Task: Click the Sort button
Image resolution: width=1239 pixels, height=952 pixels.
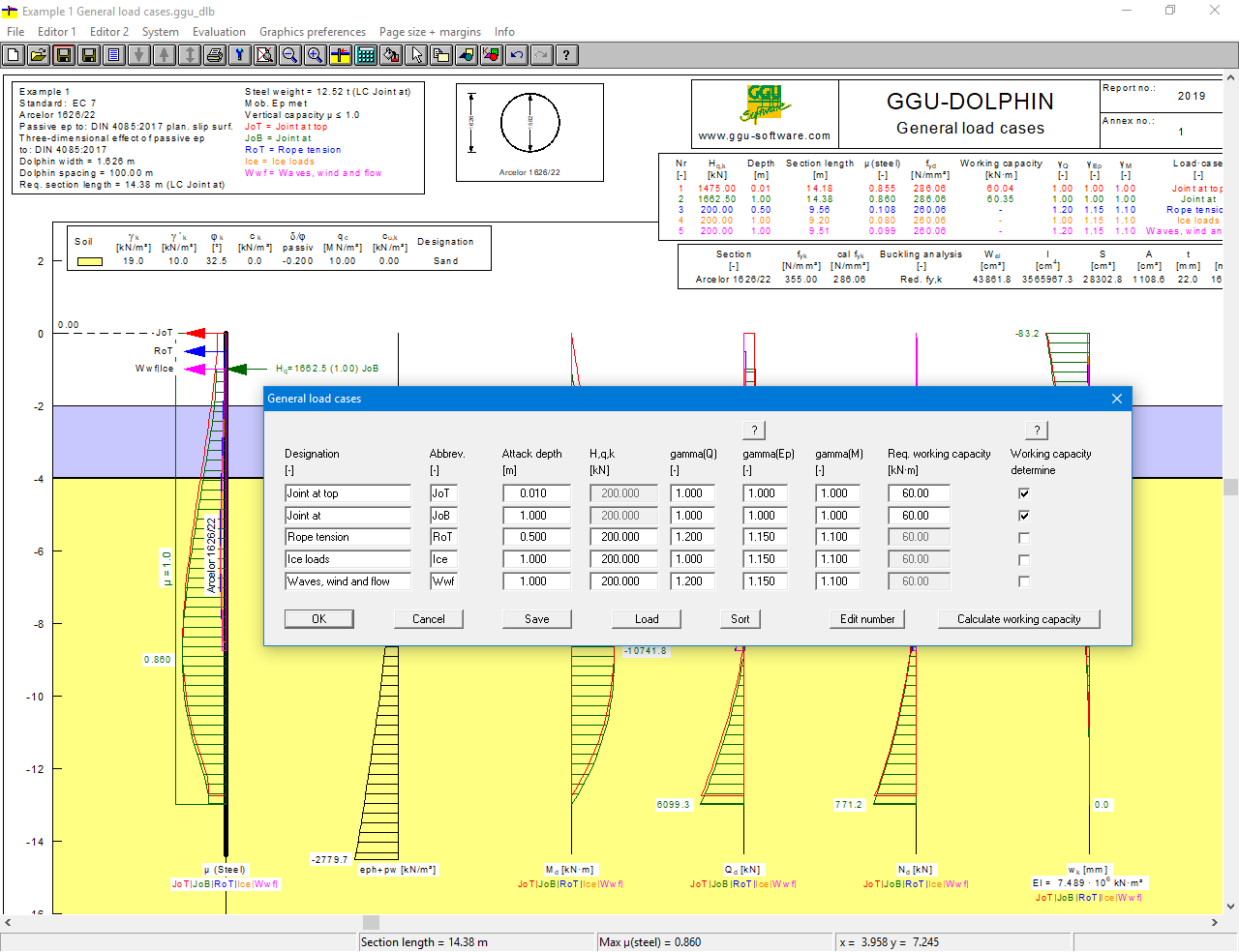Action: click(x=740, y=619)
